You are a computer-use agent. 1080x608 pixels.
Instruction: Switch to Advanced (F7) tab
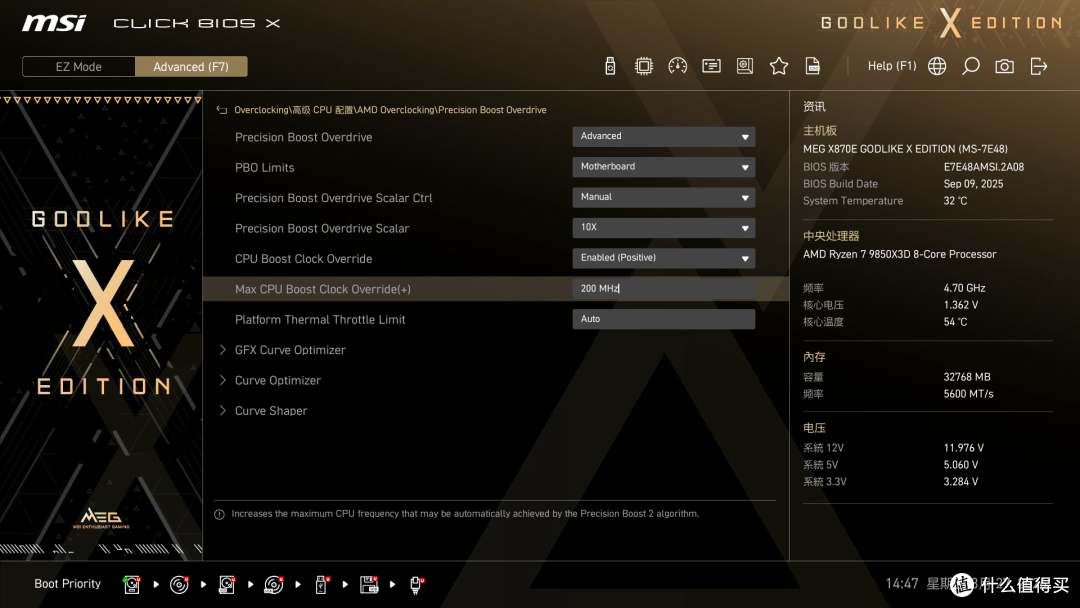pyautogui.click(x=191, y=67)
